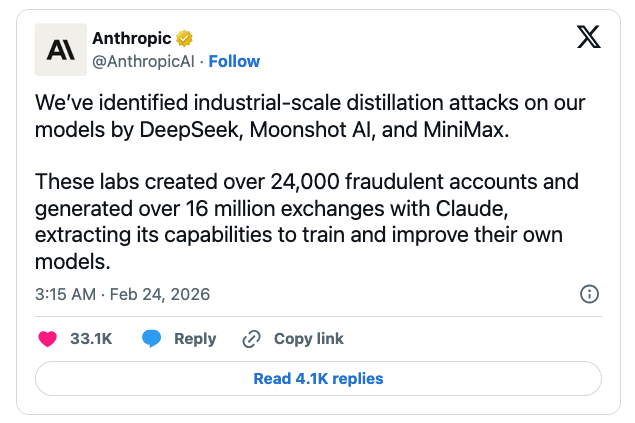Open the tweet info icon
Screen dimensions: 635x423
(x=590, y=294)
